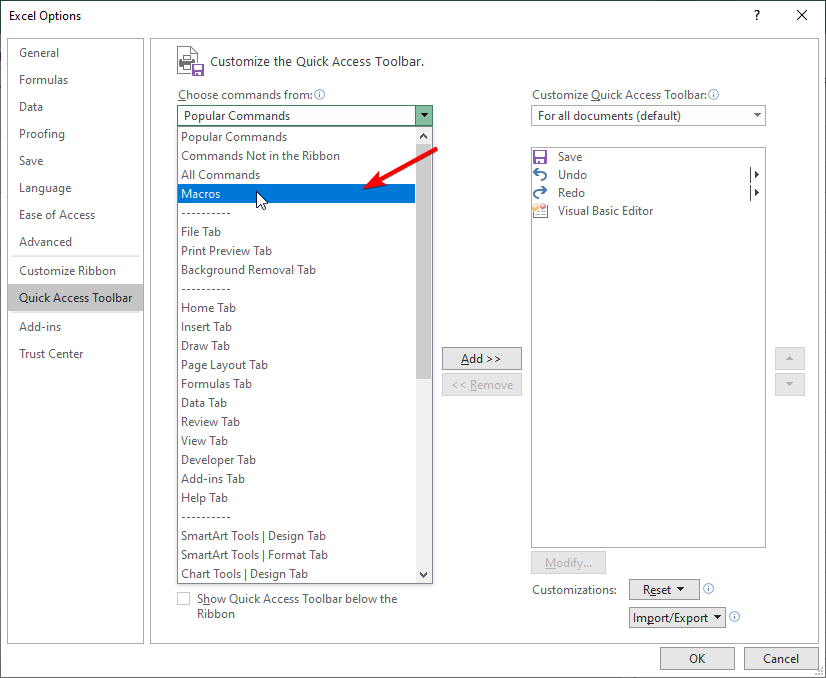Open the Data options category
The width and height of the screenshot is (826, 678).
[x=75, y=106]
